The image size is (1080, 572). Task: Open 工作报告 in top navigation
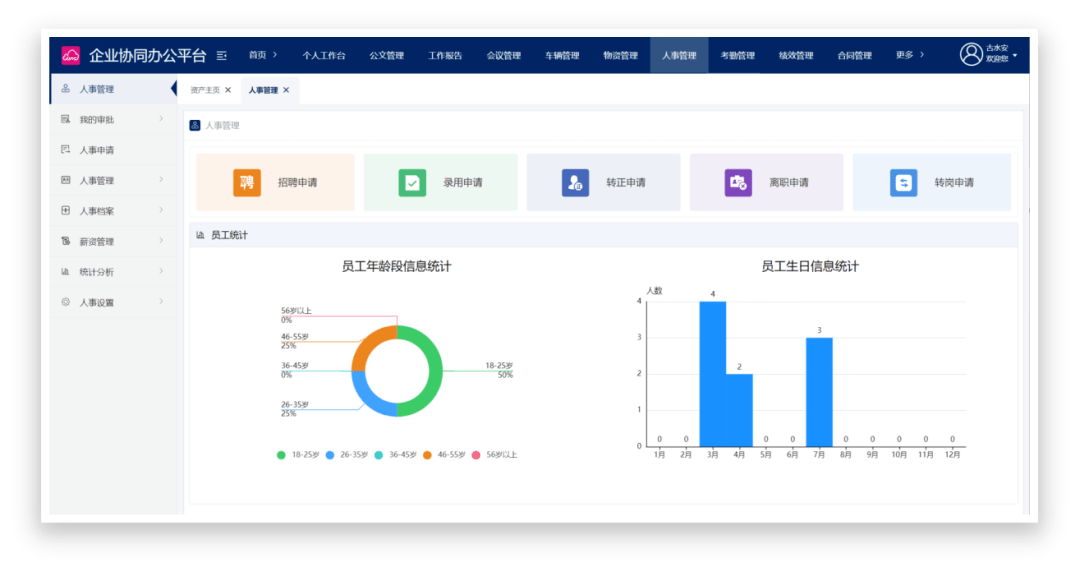[445, 56]
